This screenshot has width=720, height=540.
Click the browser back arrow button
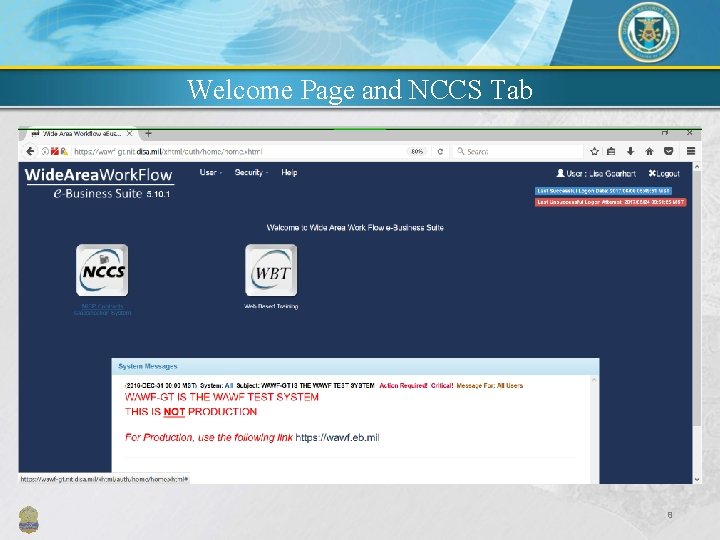pyautogui.click(x=30, y=151)
